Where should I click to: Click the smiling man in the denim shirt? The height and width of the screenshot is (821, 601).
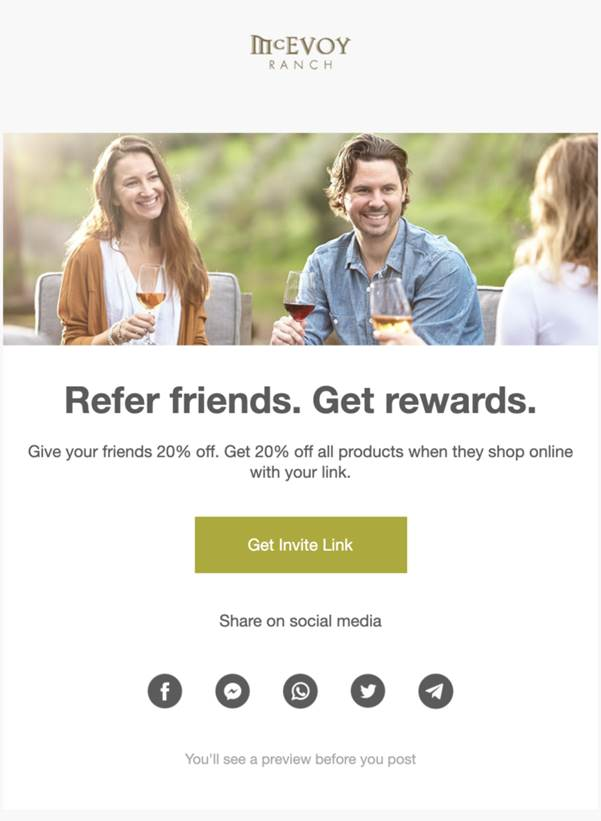377,241
